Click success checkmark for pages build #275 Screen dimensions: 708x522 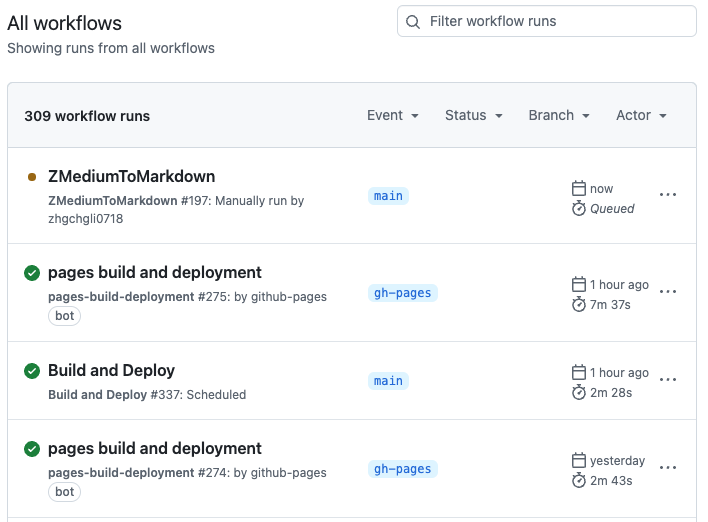(x=32, y=273)
